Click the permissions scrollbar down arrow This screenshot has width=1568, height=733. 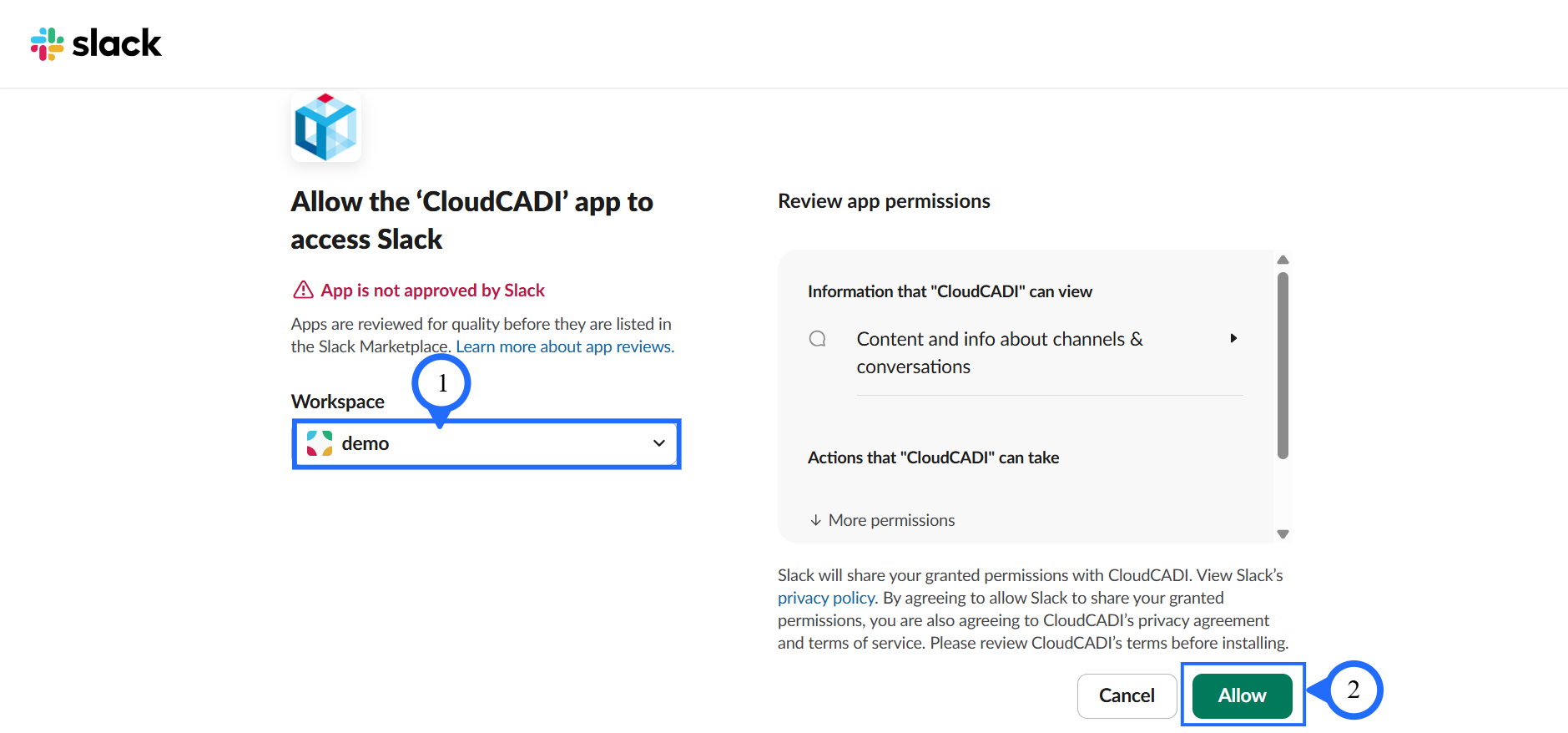(x=1283, y=534)
